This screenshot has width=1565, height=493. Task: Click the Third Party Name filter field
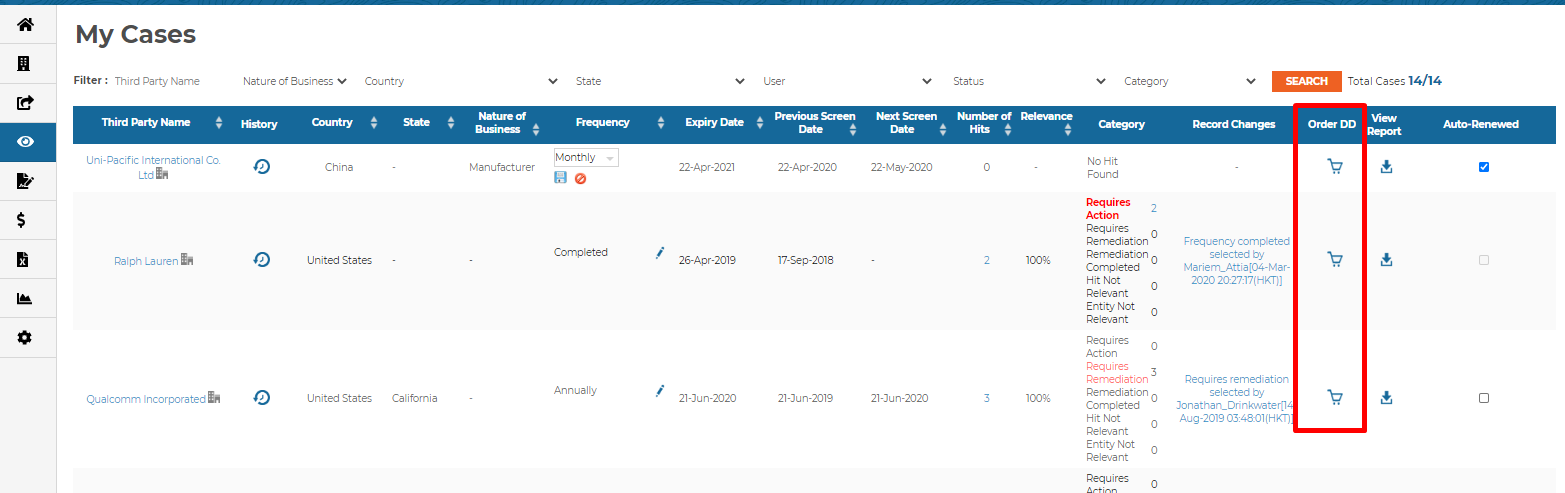click(x=170, y=81)
